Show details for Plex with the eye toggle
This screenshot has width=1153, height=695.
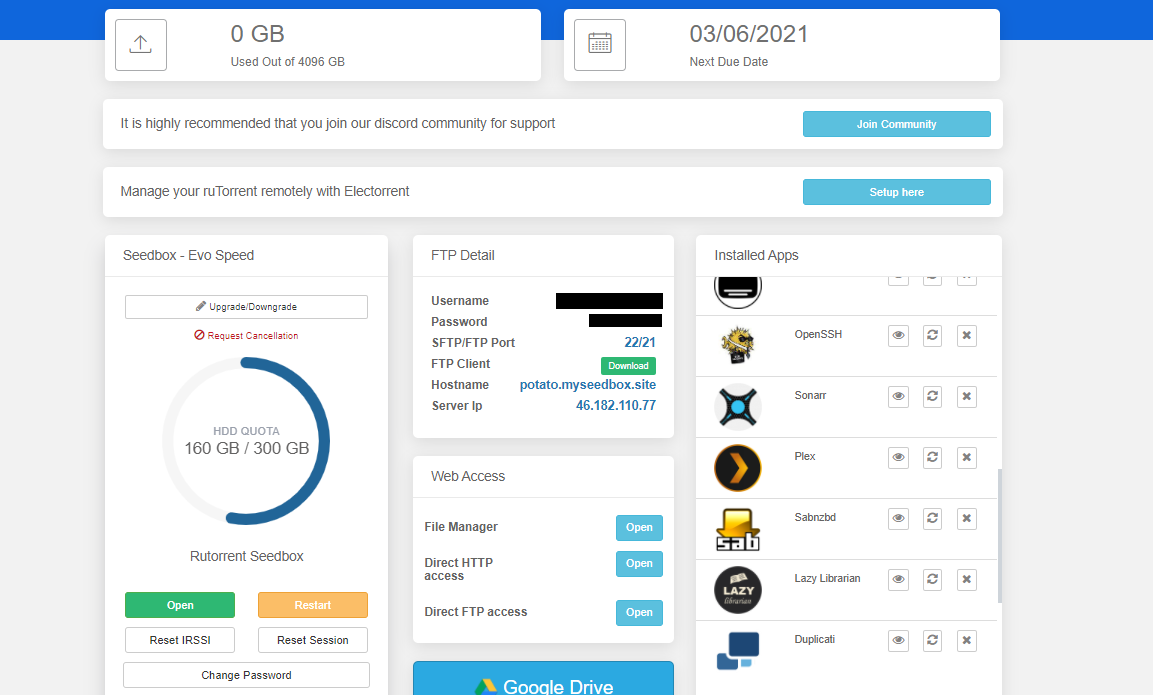(x=897, y=457)
